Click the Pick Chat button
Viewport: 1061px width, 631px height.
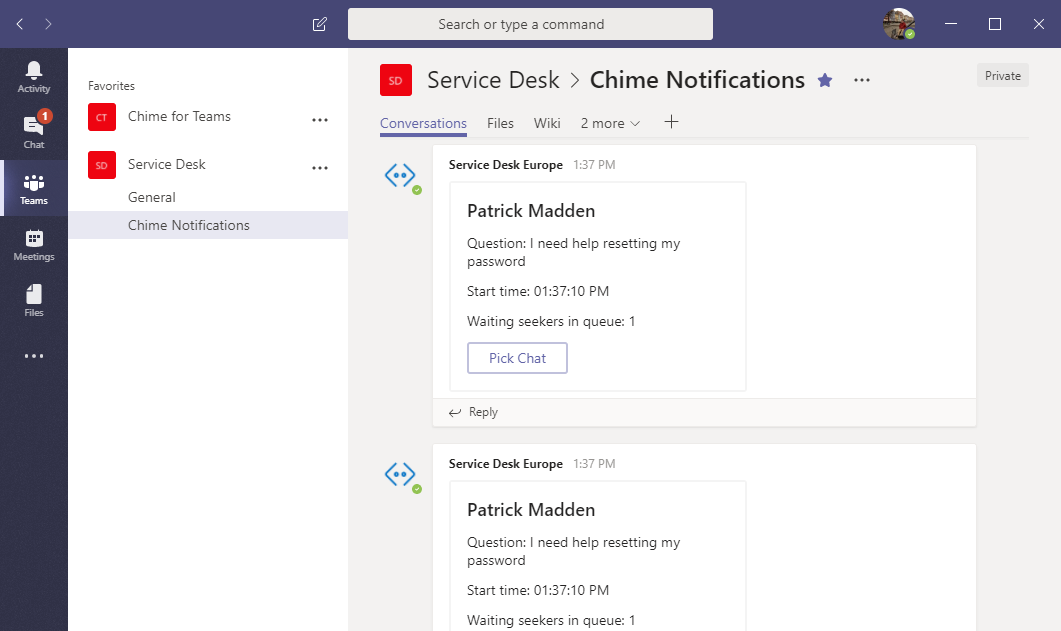[517, 358]
